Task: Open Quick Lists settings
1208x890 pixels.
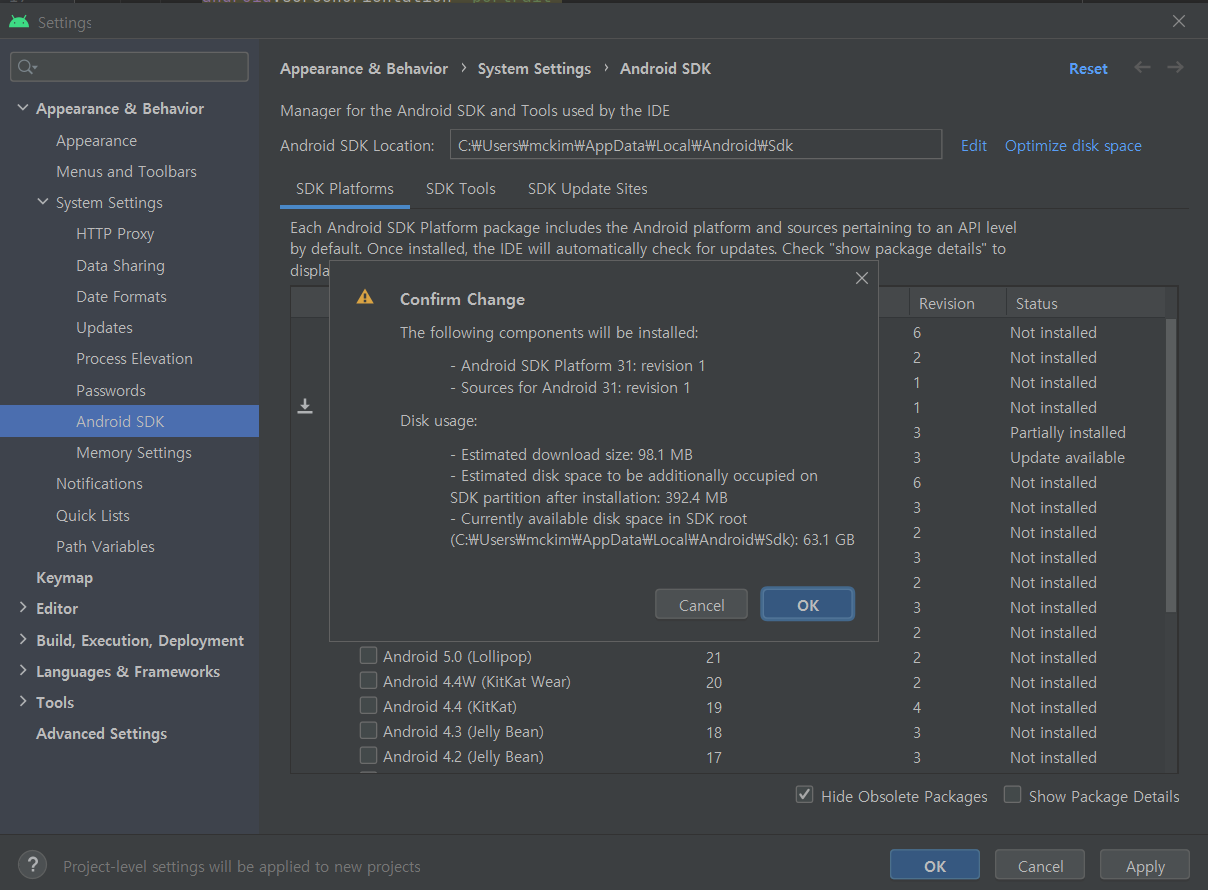Action: pos(93,516)
